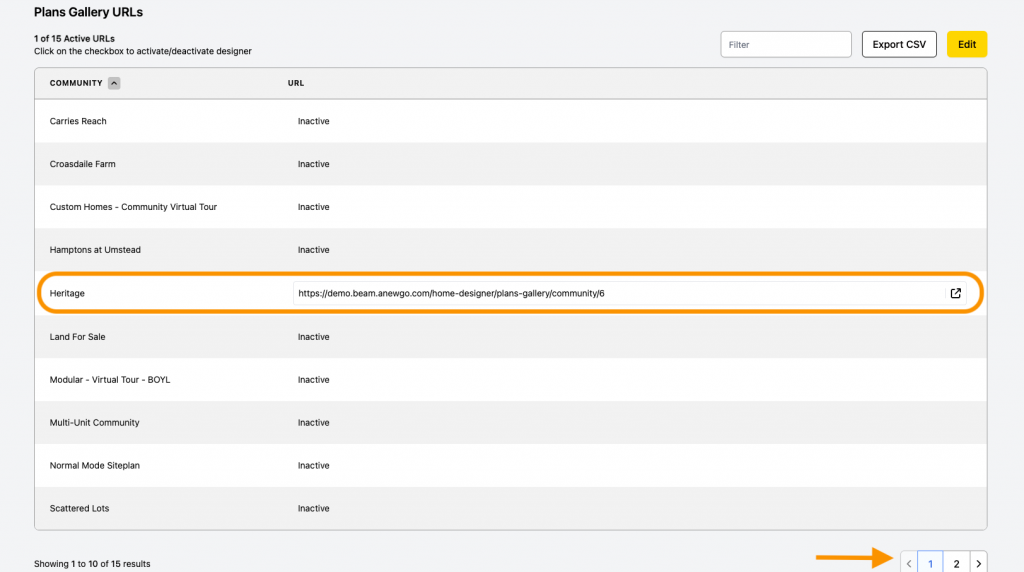1024x572 pixels.
Task: Click Inactive status for Hamptons at Umstead
Action: pyautogui.click(x=313, y=250)
